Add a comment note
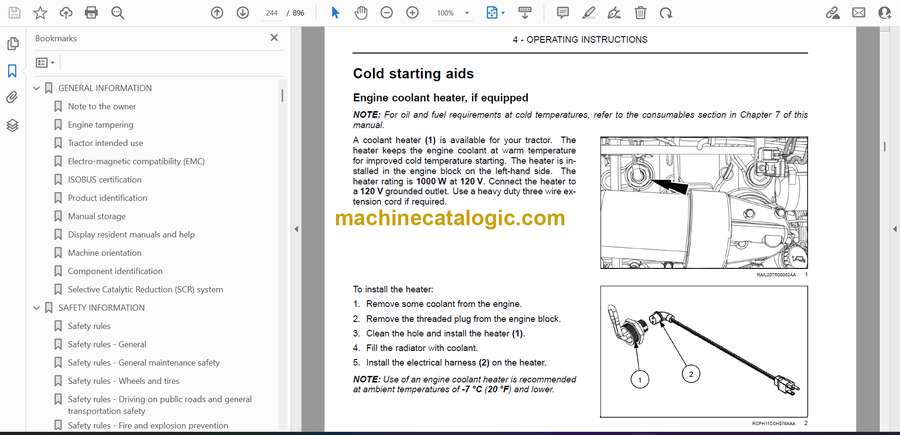This screenshot has height=435, width=900. [x=563, y=13]
